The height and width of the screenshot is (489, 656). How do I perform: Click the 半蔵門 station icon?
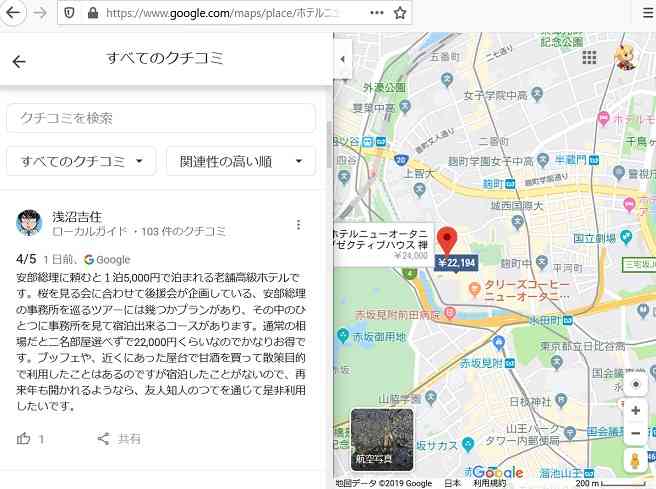pos(594,160)
